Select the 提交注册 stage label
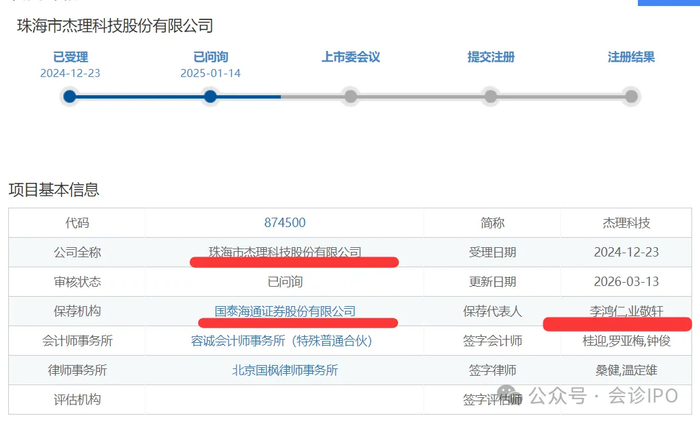This screenshot has width=700, height=424. (x=490, y=57)
